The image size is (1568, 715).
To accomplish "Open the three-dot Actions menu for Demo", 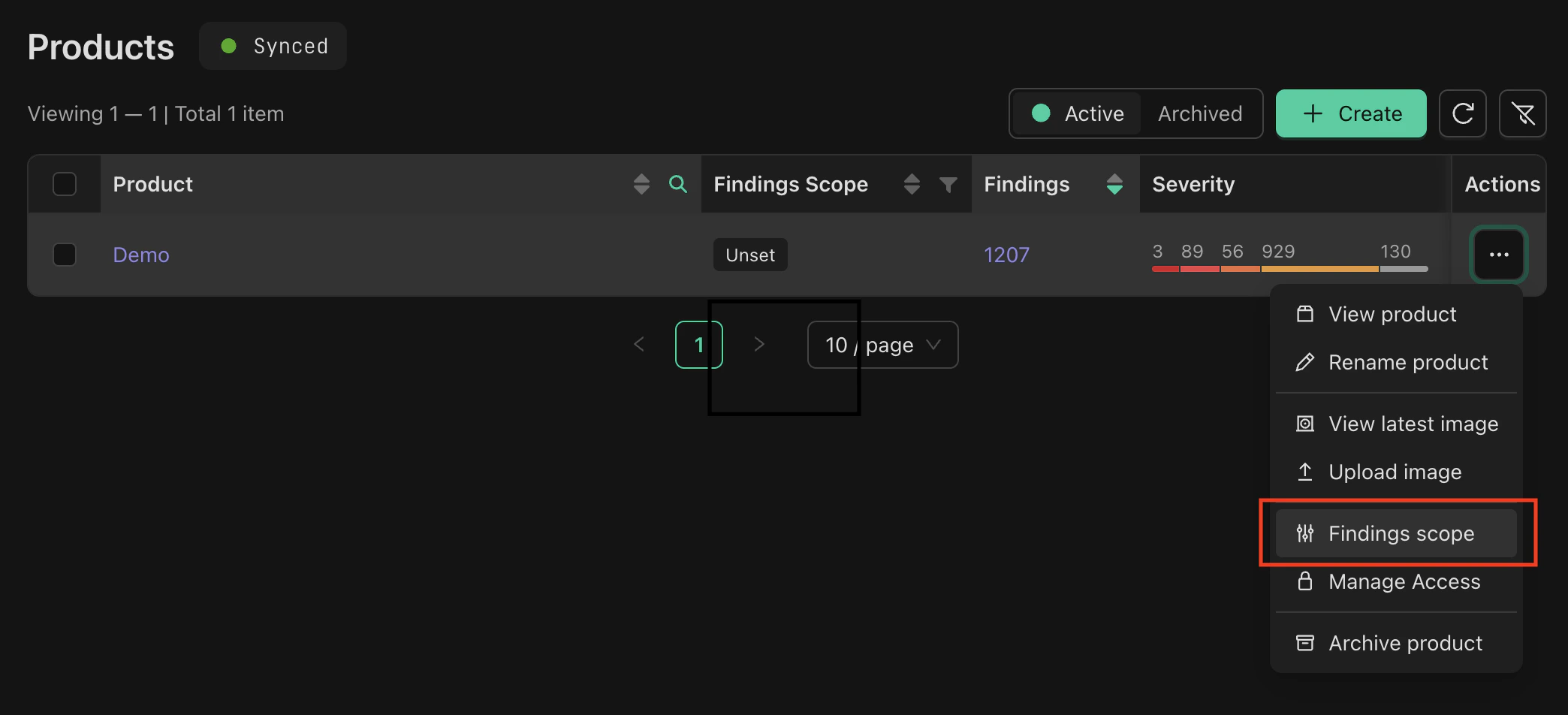I will tap(1499, 255).
